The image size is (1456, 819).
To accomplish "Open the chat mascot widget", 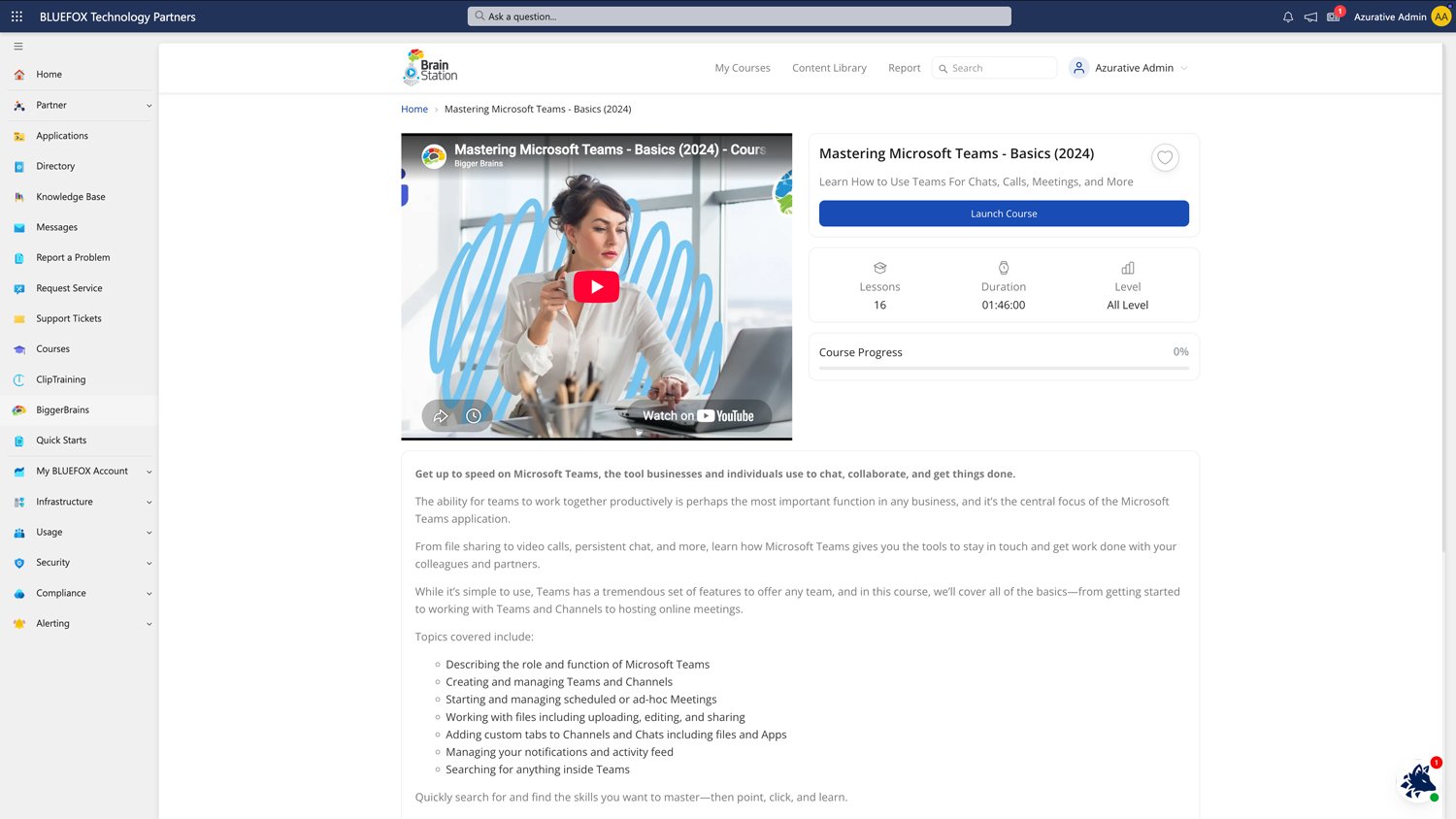I will pos(1418,781).
